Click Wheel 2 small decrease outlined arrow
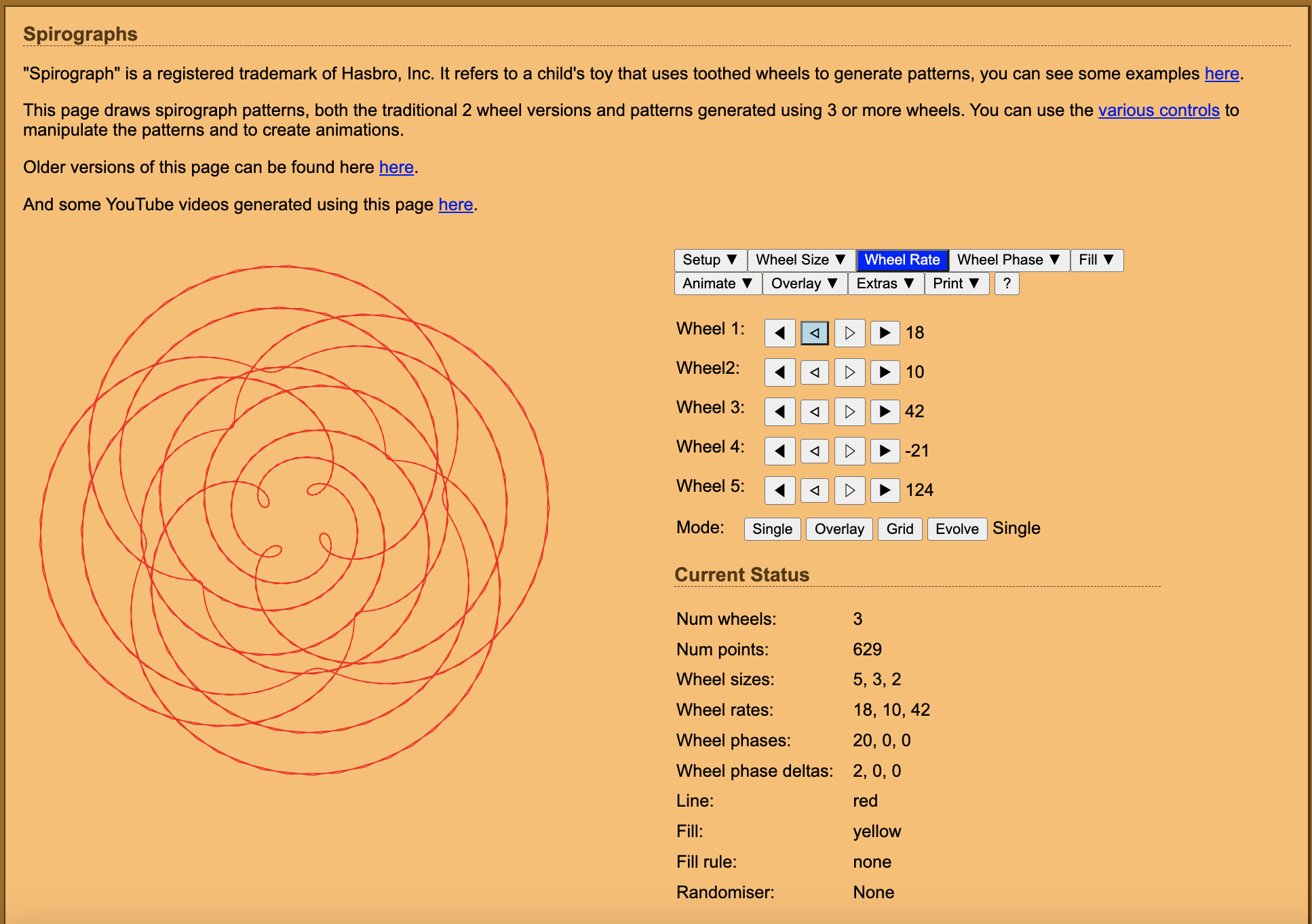The width and height of the screenshot is (1312, 924). pos(815,372)
